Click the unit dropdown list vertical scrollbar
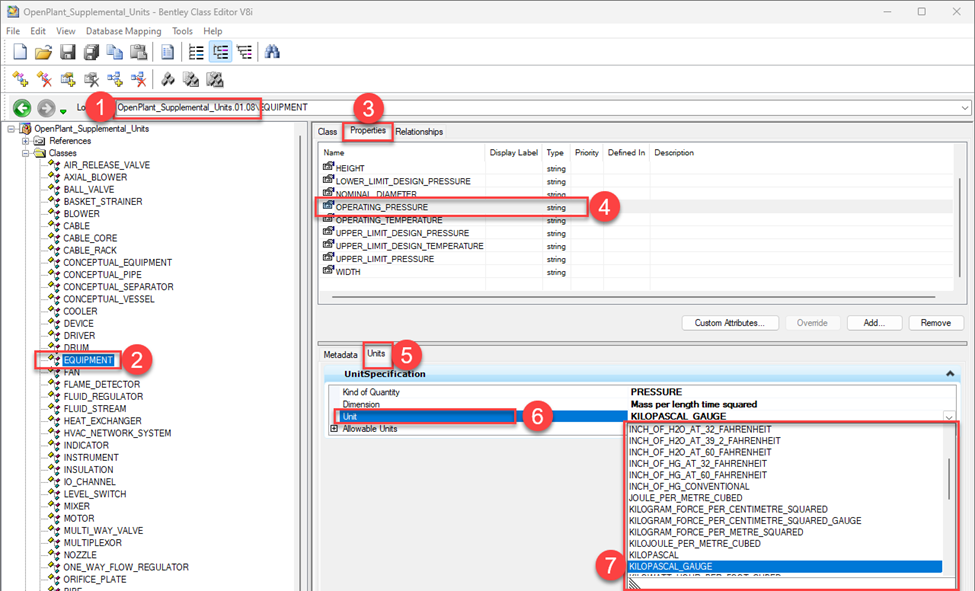 click(x=949, y=479)
